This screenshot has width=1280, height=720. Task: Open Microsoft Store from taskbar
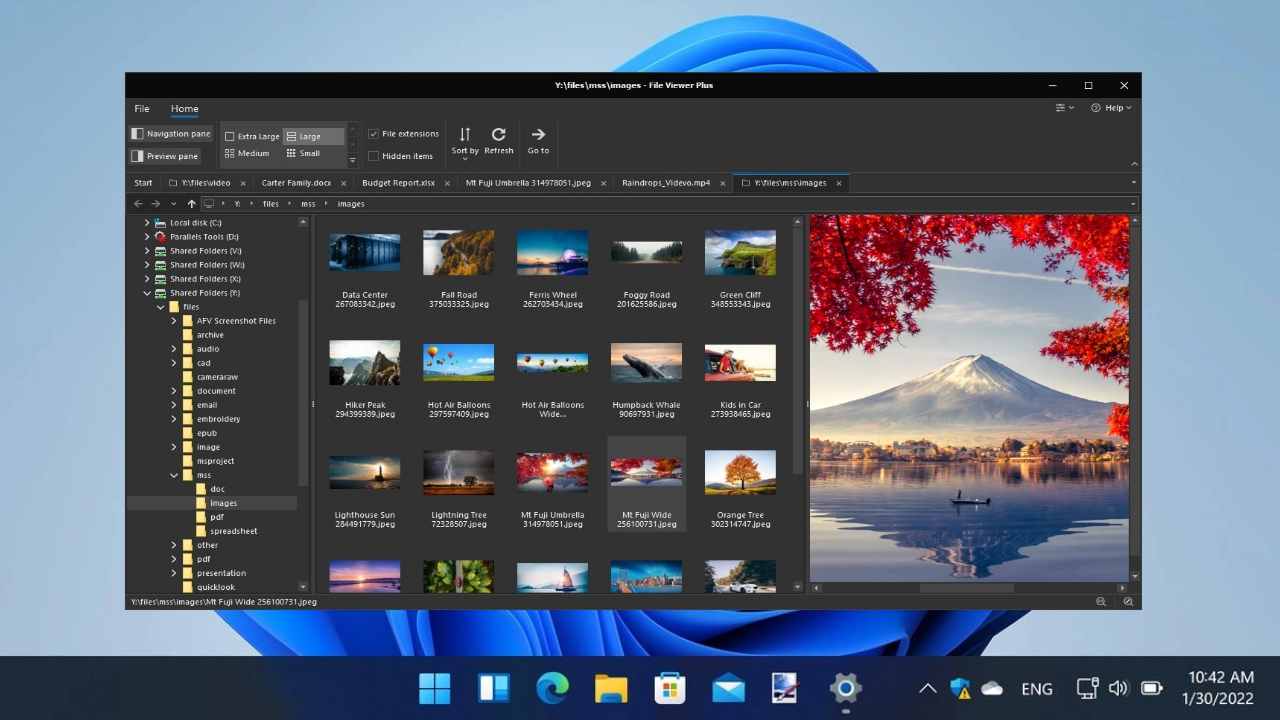[x=669, y=688]
